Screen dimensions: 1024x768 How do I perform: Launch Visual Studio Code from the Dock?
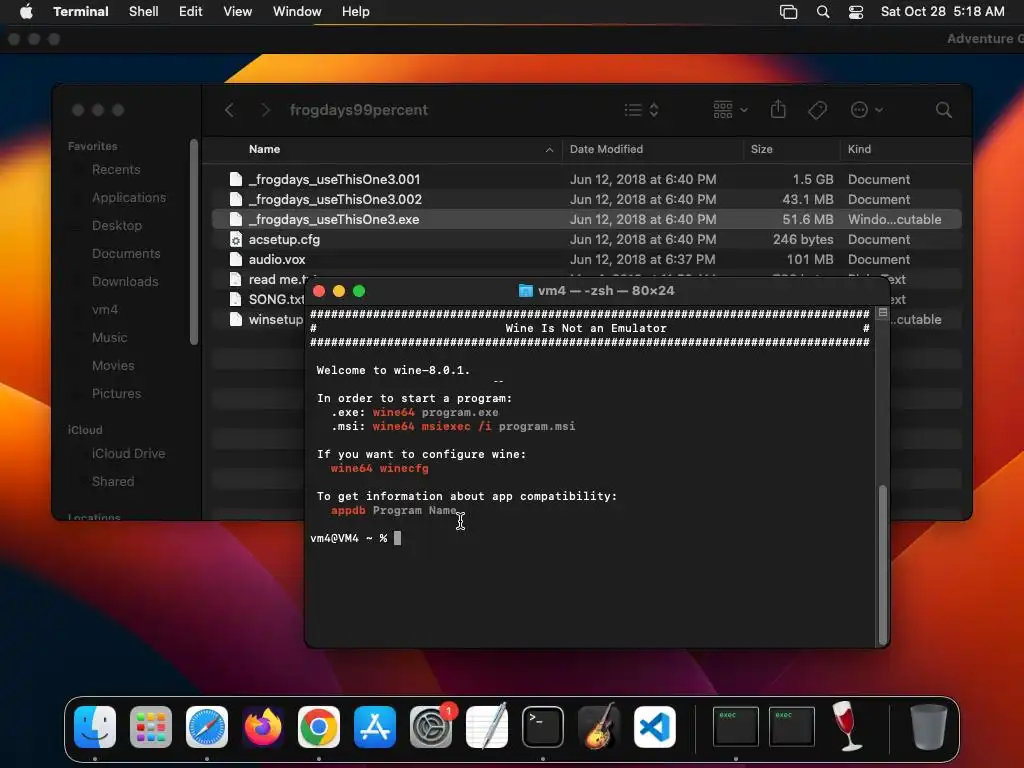tap(655, 727)
